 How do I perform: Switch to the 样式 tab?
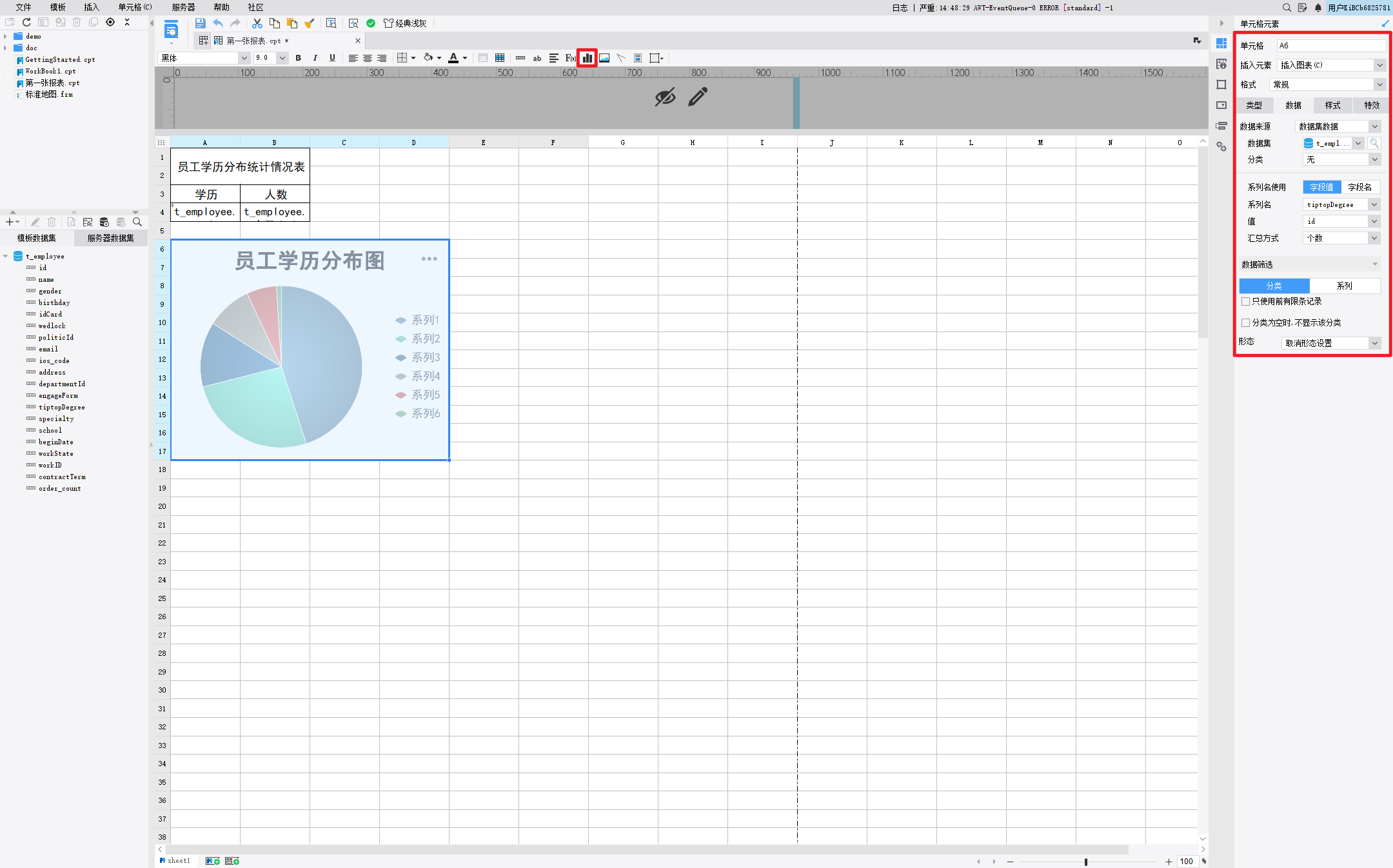click(1332, 105)
